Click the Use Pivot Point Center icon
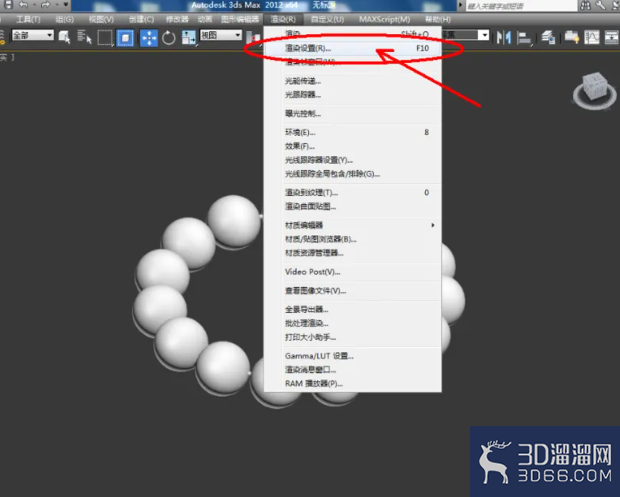This screenshot has width=620, height=497. point(253,38)
